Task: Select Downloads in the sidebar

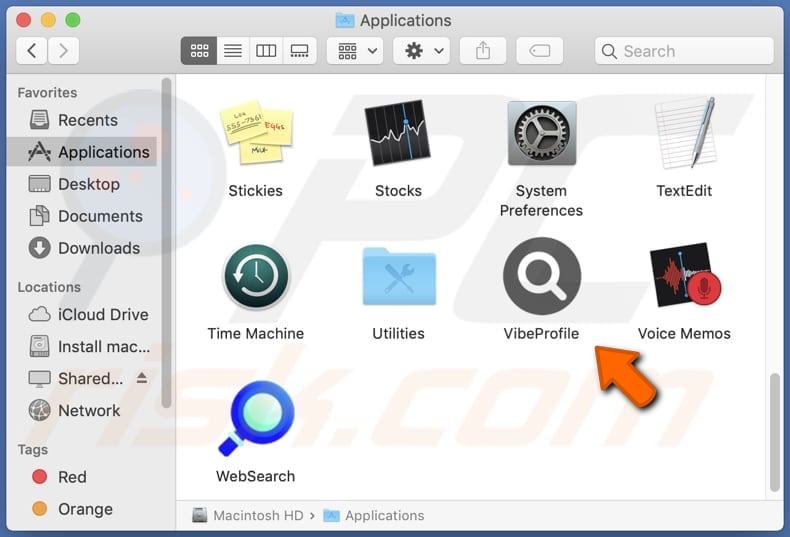Action: coord(83,248)
